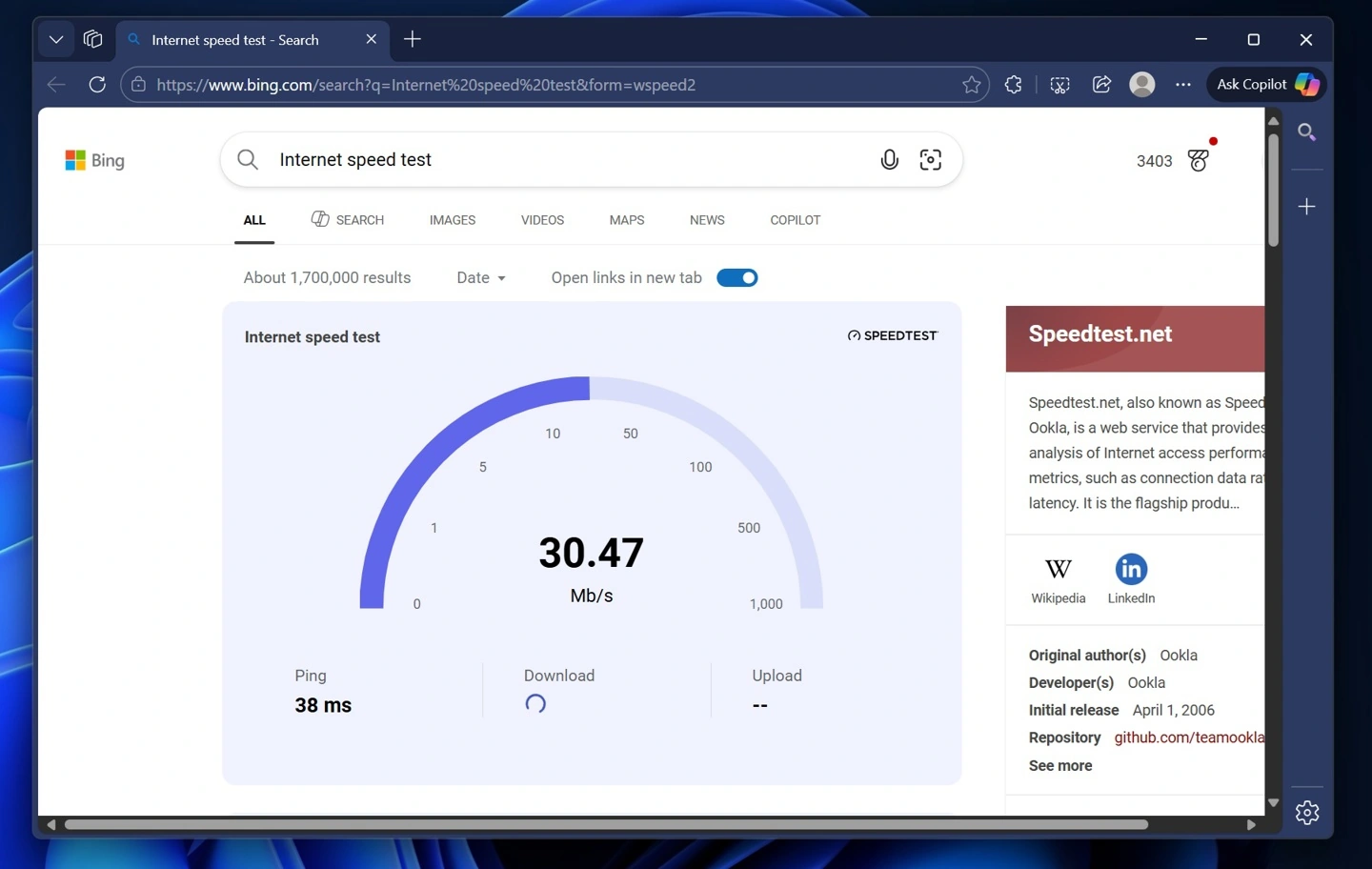1372x869 pixels.
Task: Open the tab search chevron next to browser tabs
Action: pos(55,39)
